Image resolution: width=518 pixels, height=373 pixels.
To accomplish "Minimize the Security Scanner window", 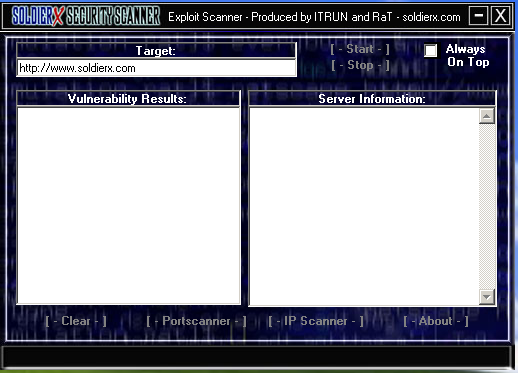I will 479,16.
